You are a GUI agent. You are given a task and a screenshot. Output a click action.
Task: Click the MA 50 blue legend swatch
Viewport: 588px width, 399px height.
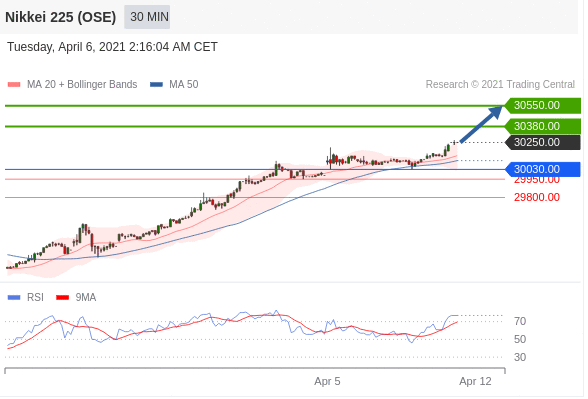[156, 85]
